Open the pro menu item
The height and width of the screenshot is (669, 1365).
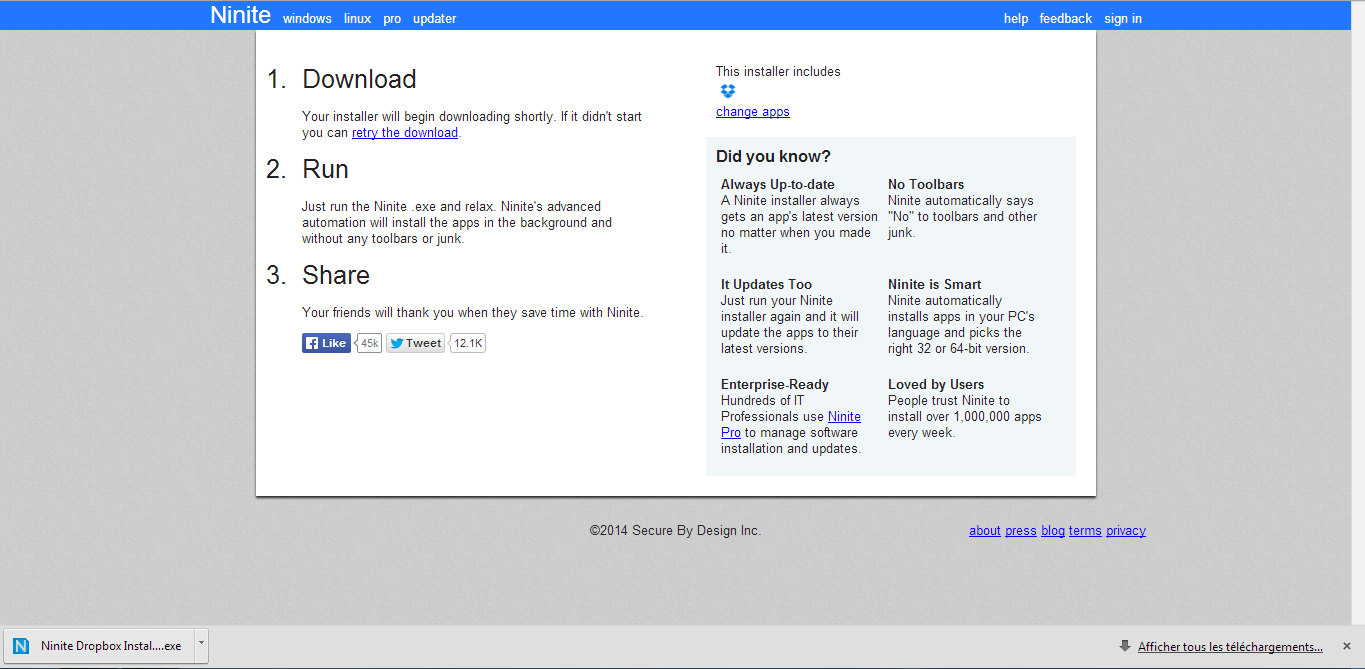pyautogui.click(x=392, y=18)
